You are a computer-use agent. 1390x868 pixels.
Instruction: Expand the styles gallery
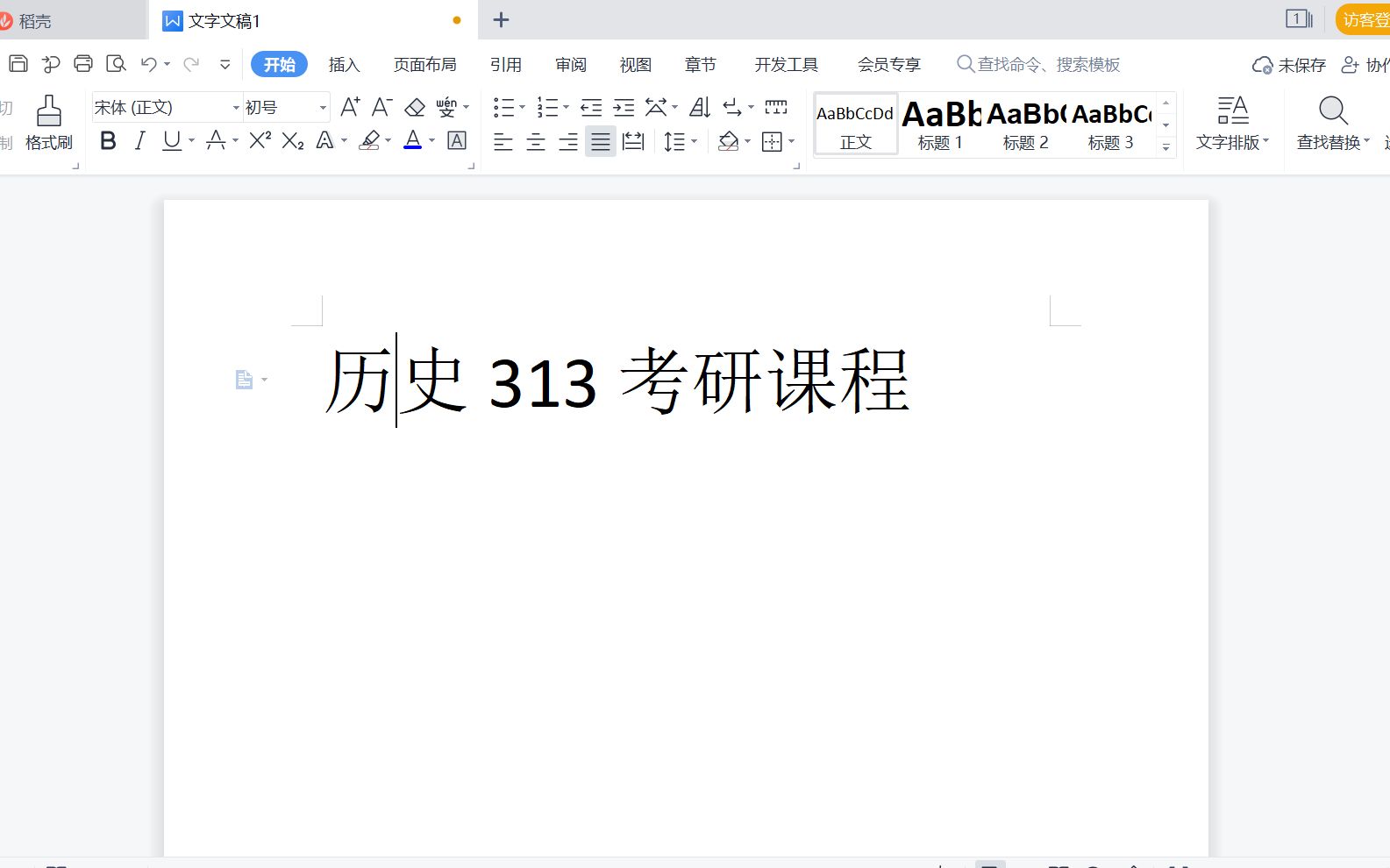click(x=1165, y=147)
